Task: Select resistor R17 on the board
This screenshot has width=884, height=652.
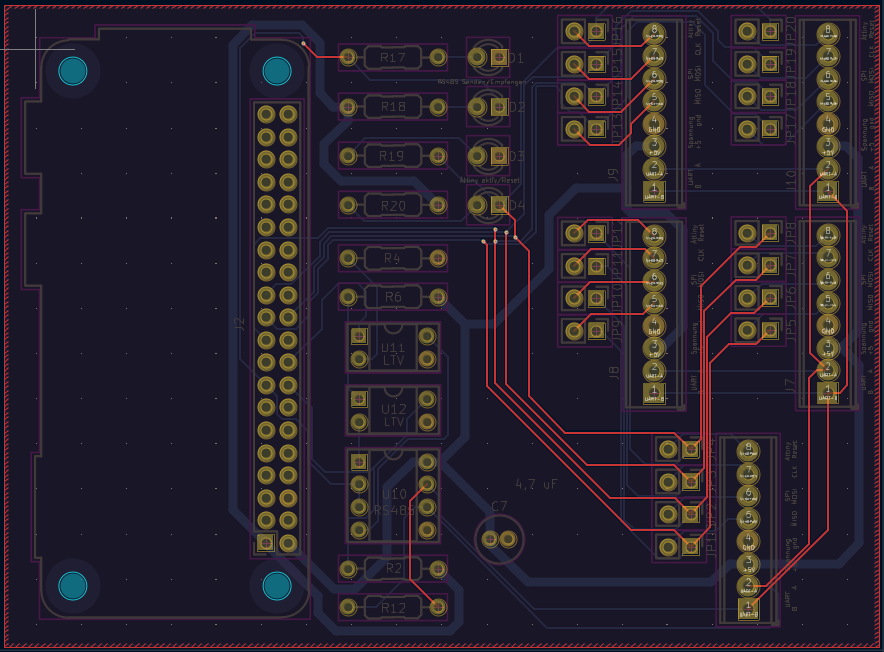Action: [392, 58]
